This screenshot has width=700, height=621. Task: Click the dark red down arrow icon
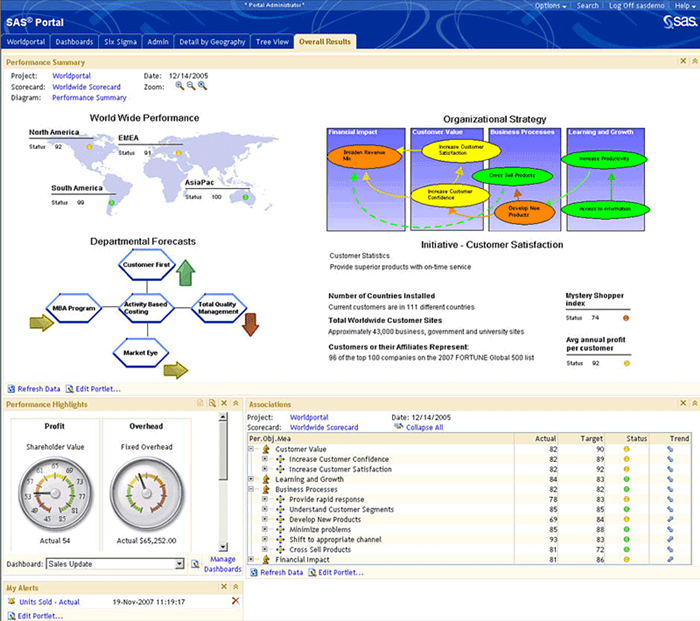point(250,323)
